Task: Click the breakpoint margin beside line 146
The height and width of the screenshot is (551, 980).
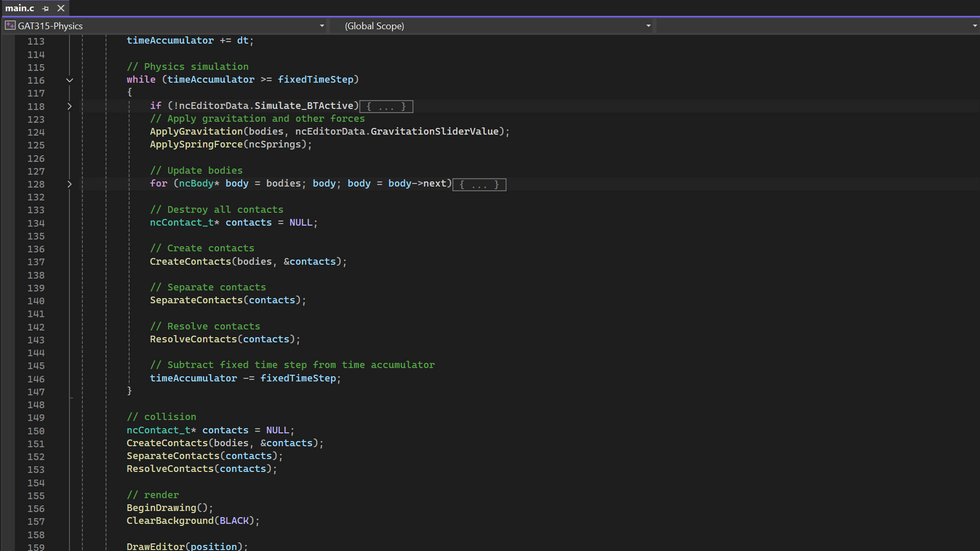Action: click(x=8, y=379)
